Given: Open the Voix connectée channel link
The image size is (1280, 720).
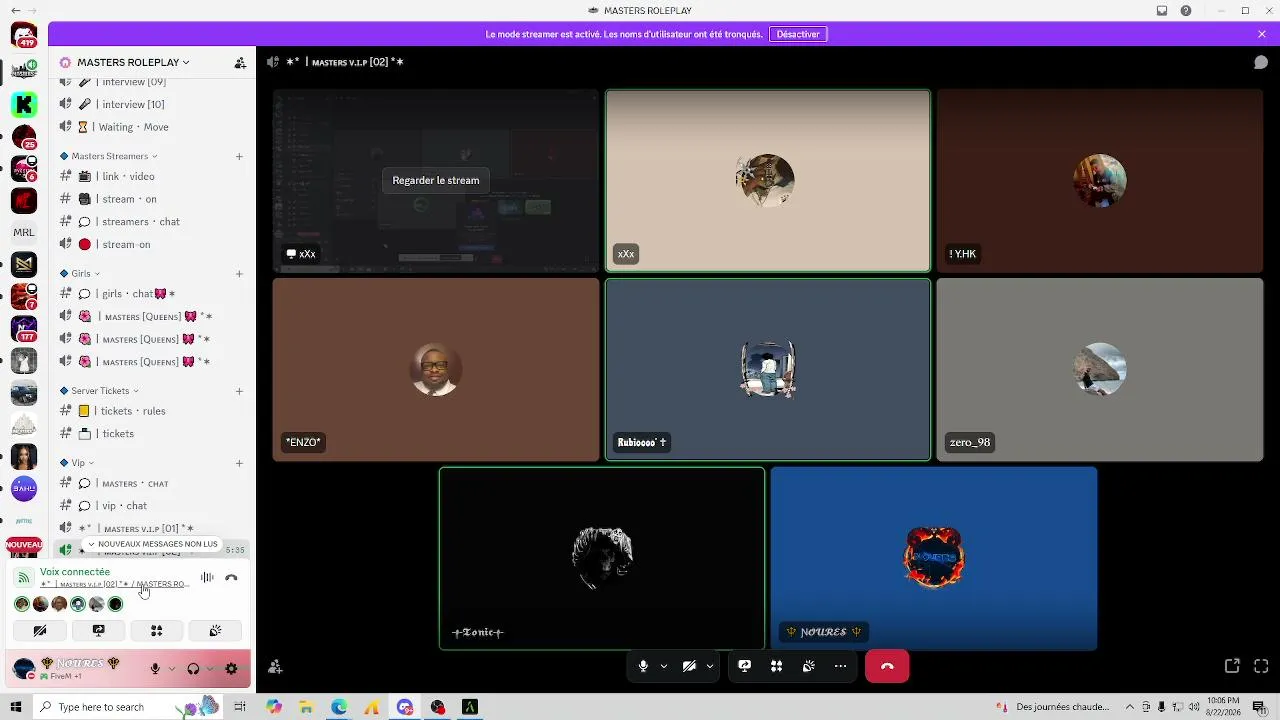Looking at the screenshot, I should [113, 584].
